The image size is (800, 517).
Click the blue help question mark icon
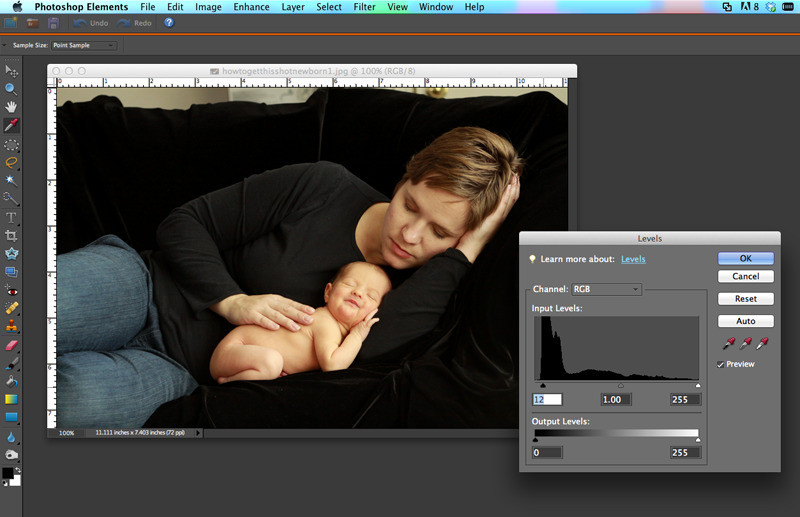point(169,23)
